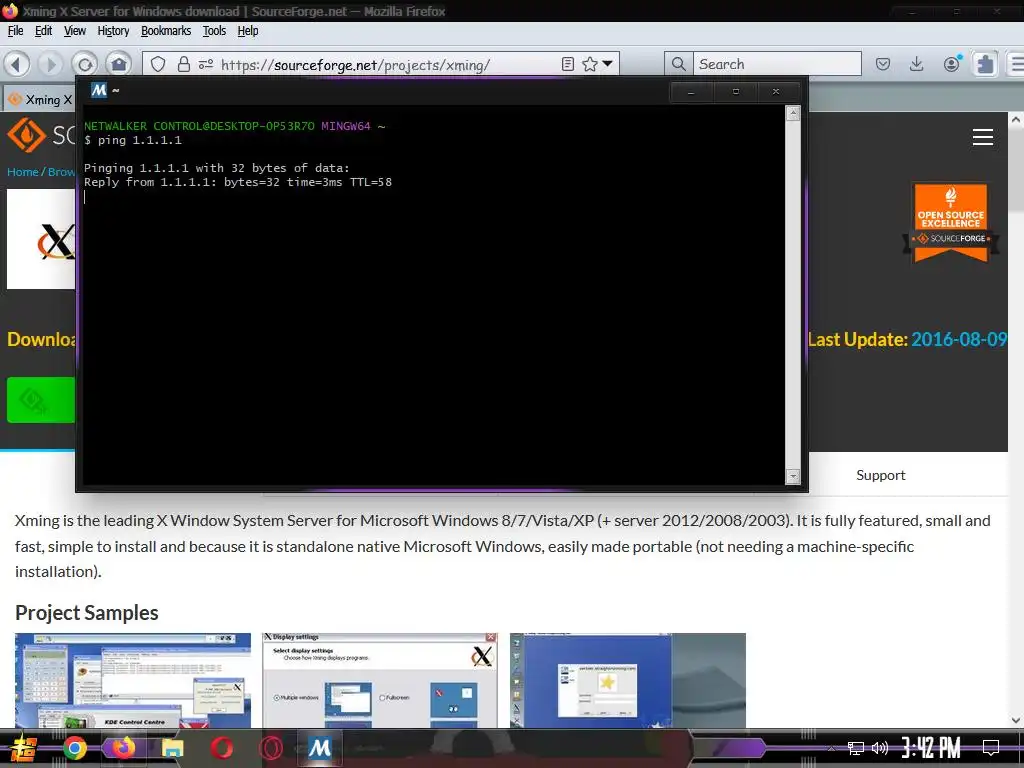Screen dimensions: 1024x768
Task: Reload the SourceForge page
Action: pyautogui.click(x=84, y=64)
